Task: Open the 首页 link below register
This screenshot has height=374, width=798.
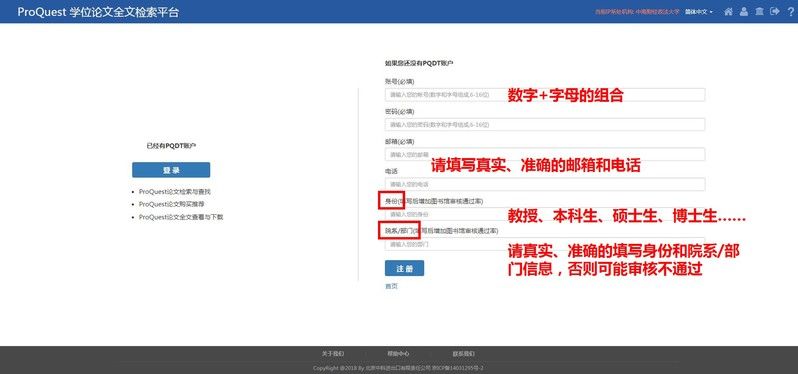Action: [391, 286]
